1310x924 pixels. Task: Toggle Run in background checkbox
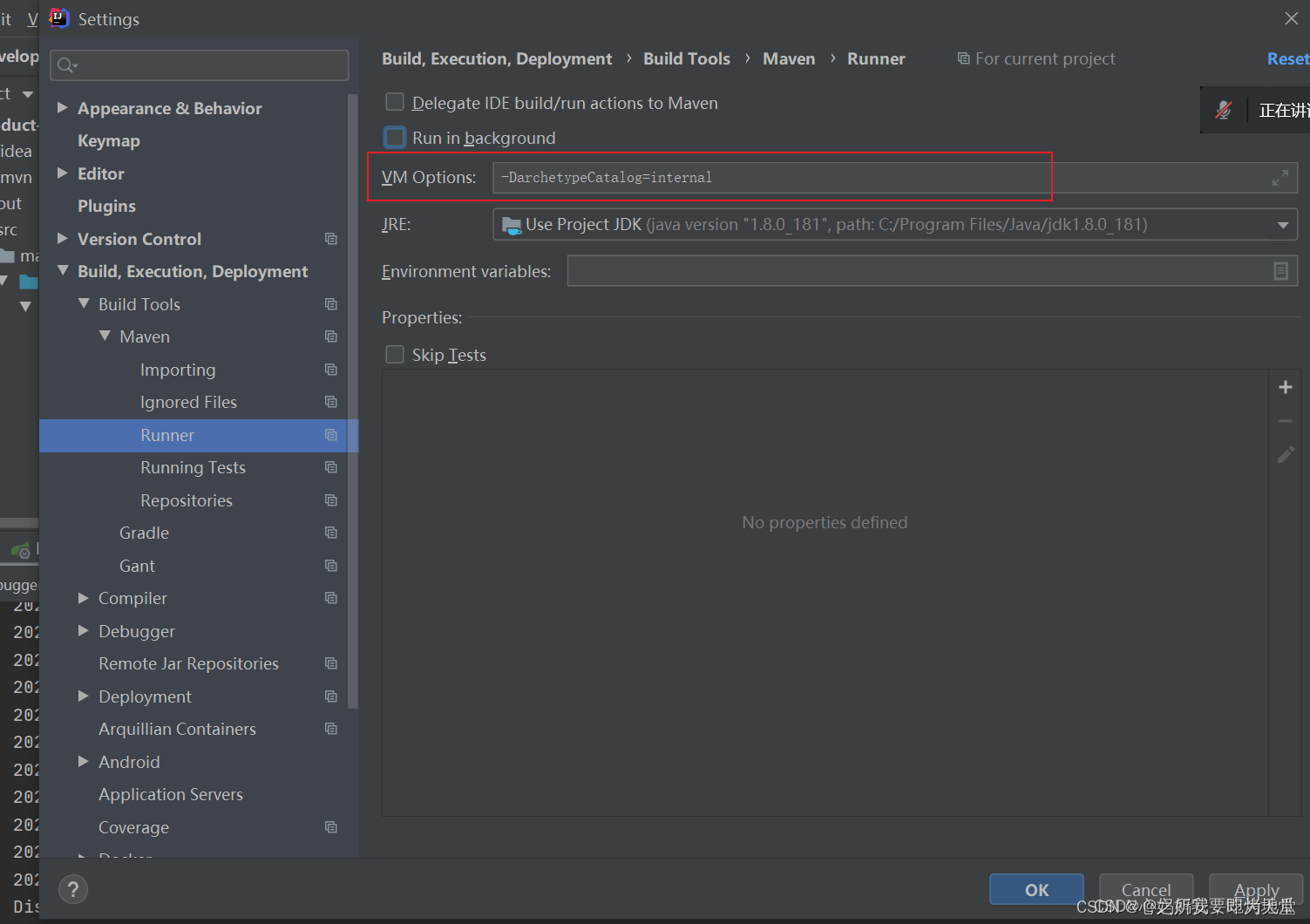point(395,138)
